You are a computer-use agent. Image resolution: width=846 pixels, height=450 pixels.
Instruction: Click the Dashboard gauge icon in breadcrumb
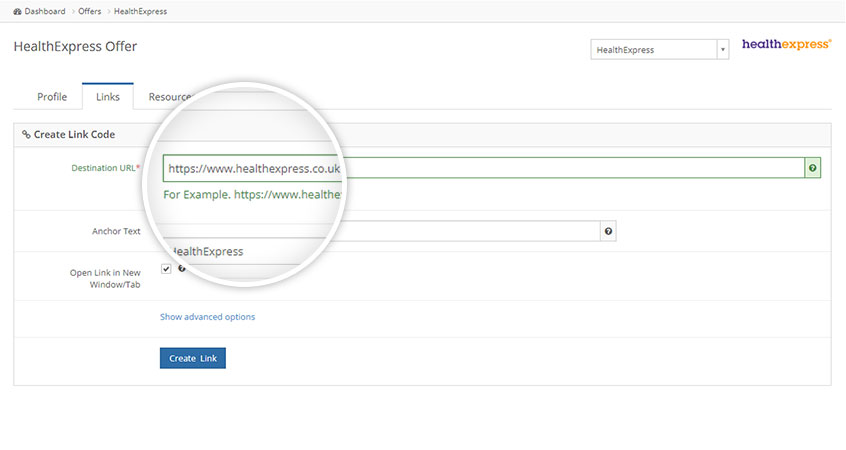pyautogui.click(x=17, y=11)
